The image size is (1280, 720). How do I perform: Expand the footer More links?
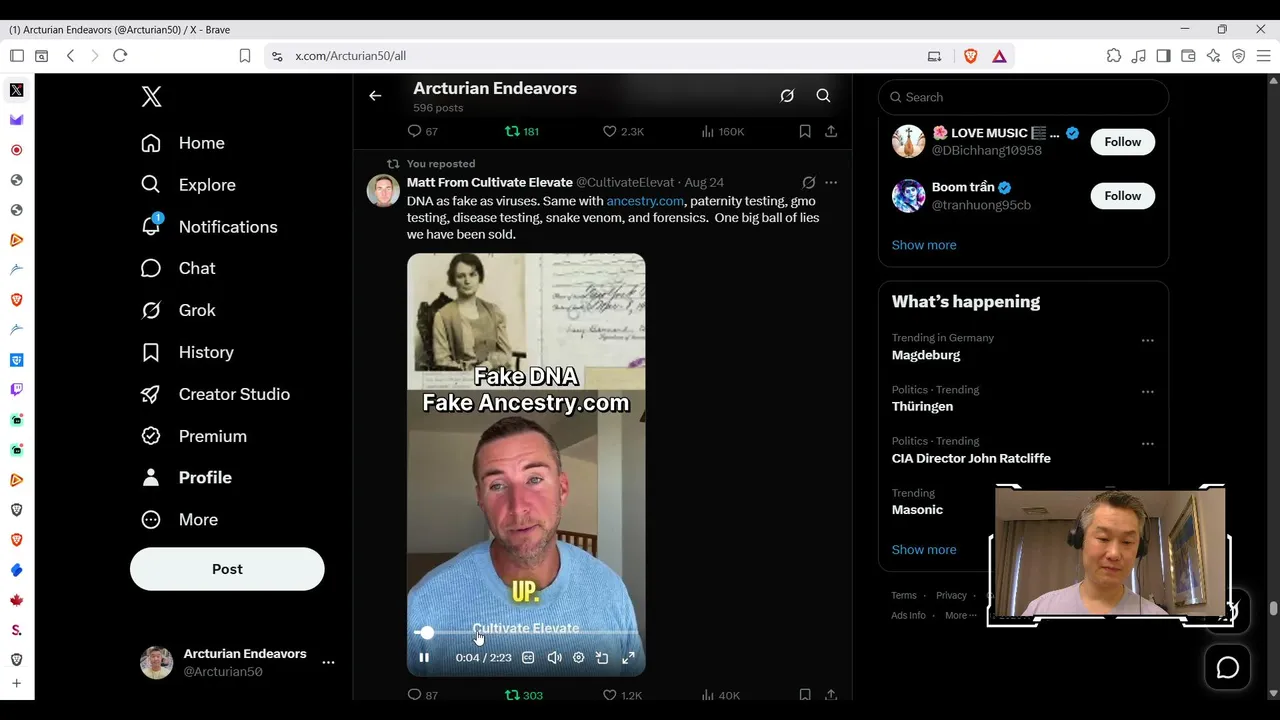click(x=960, y=616)
